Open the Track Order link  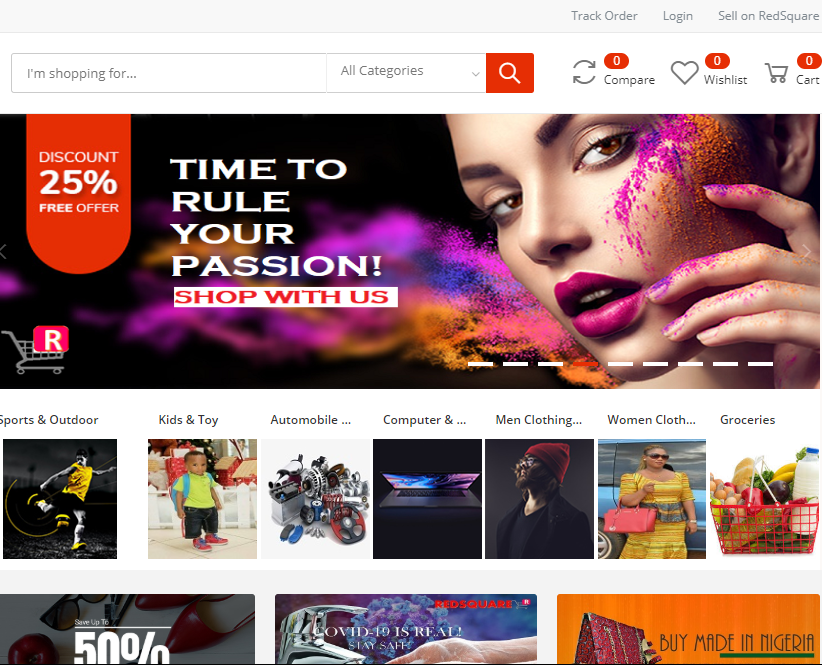[x=604, y=16]
